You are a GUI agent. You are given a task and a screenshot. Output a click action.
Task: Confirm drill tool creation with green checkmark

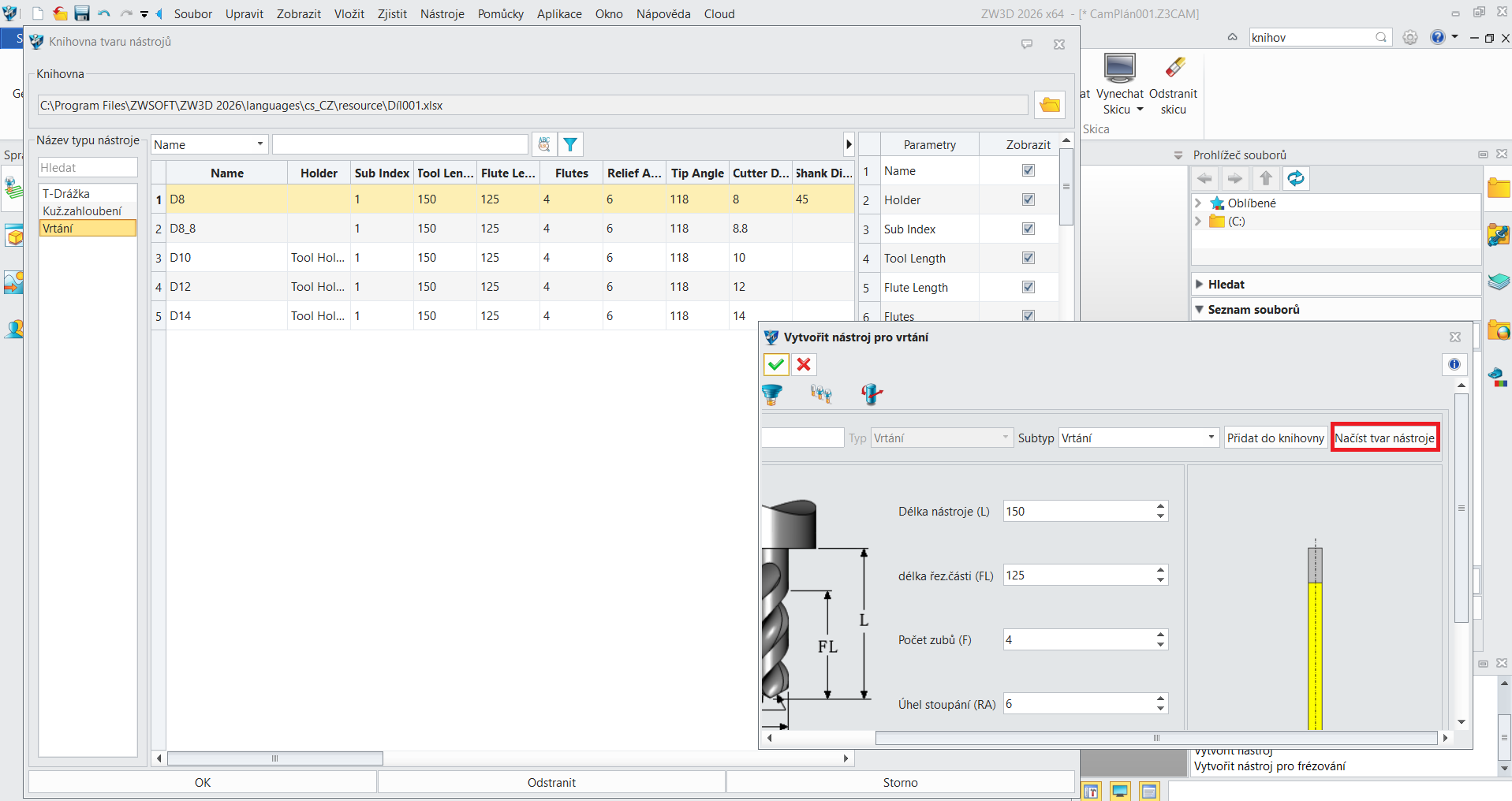click(776, 364)
